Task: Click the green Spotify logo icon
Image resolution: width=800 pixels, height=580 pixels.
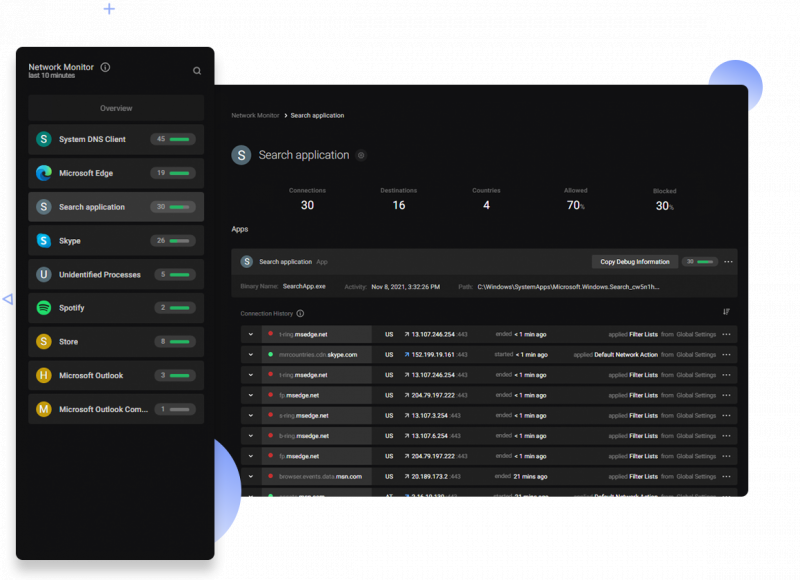Action: coord(44,308)
